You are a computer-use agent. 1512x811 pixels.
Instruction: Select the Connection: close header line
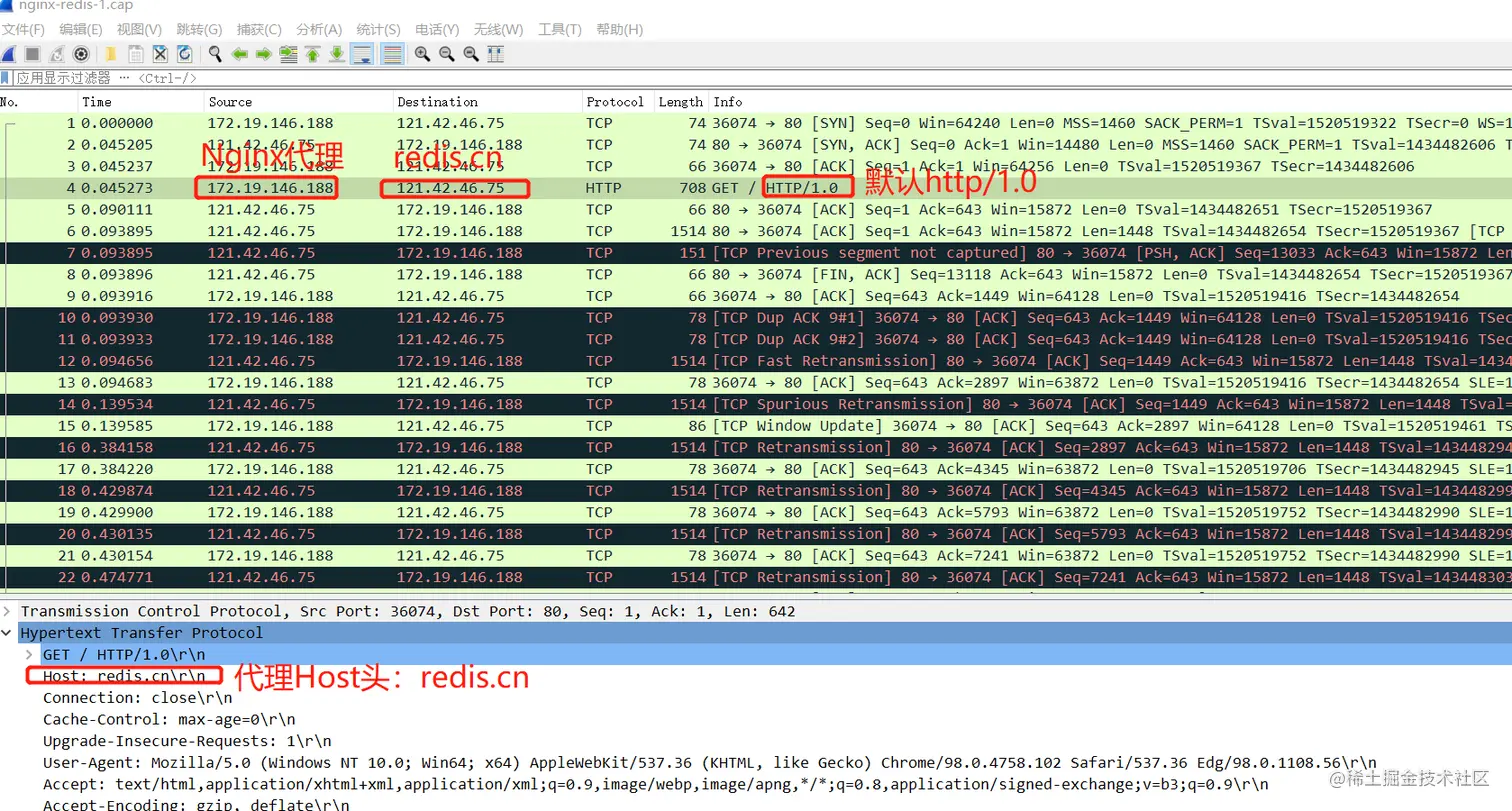point(138,698)
